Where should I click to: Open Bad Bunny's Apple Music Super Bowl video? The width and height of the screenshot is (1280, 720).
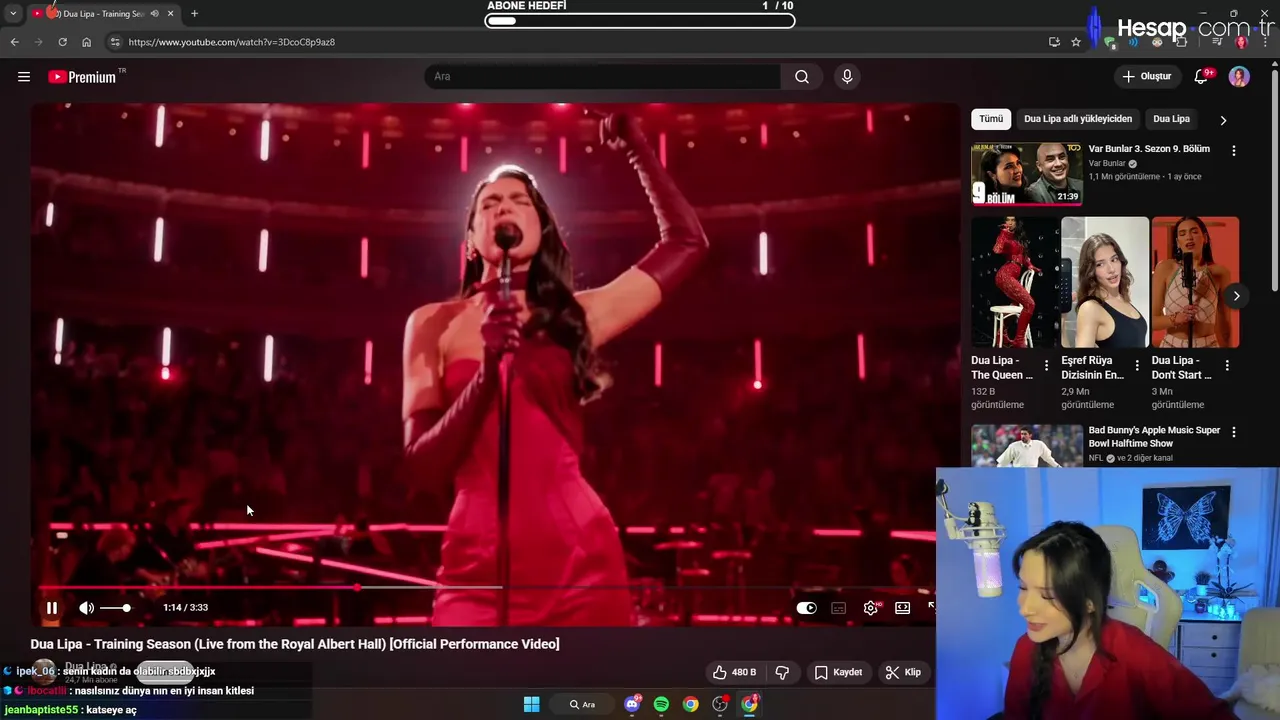coord(1154,437)
